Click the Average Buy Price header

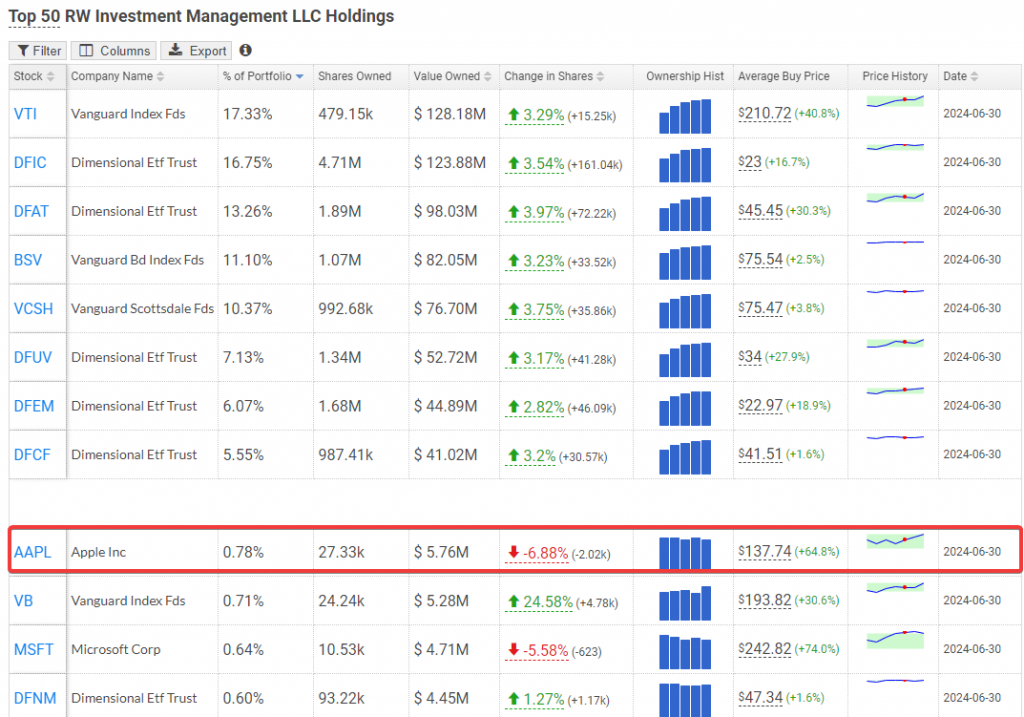coord(784,76)
